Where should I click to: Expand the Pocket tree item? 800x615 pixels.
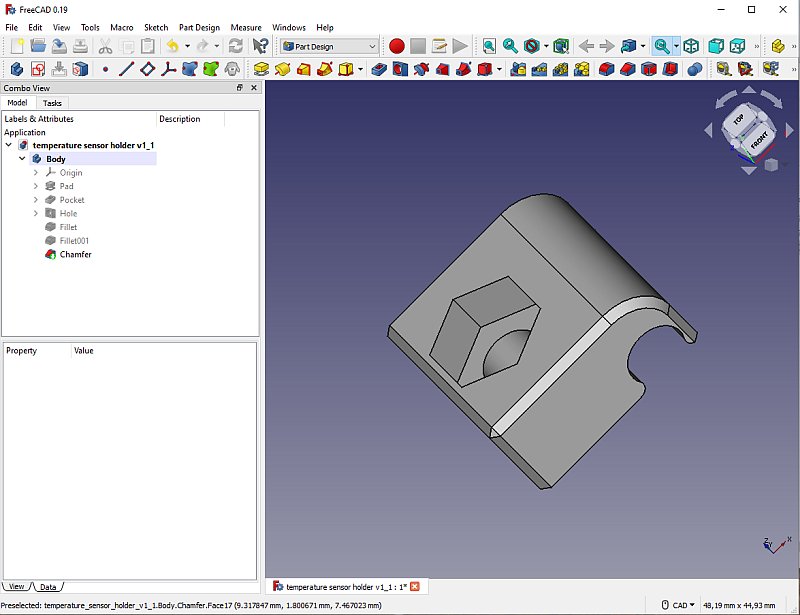pos(36,200)
